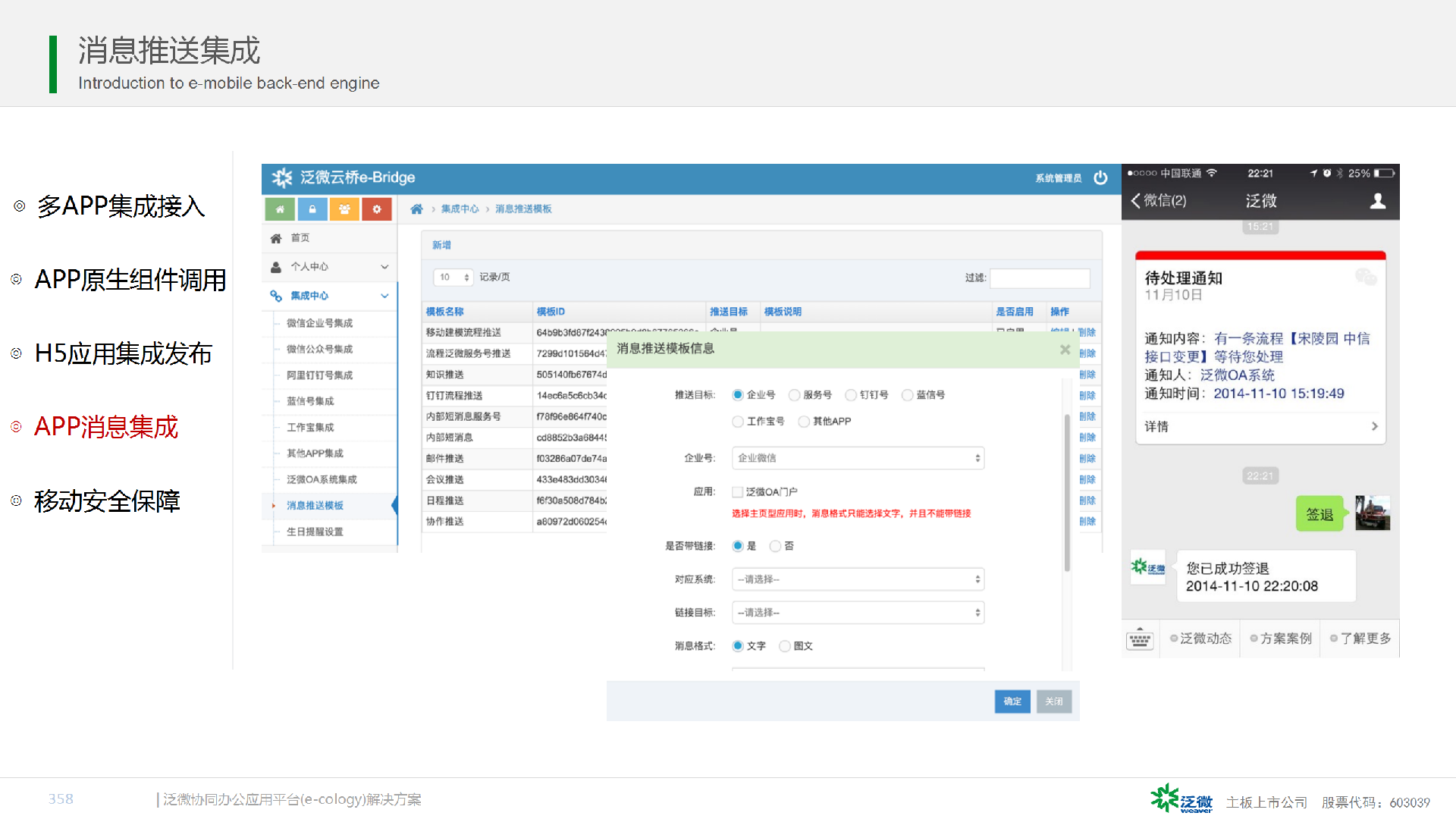The width and height of the screenshot is (1456, 819).
Task: Click the power logout icon in header
Action: click(1100, 178)
